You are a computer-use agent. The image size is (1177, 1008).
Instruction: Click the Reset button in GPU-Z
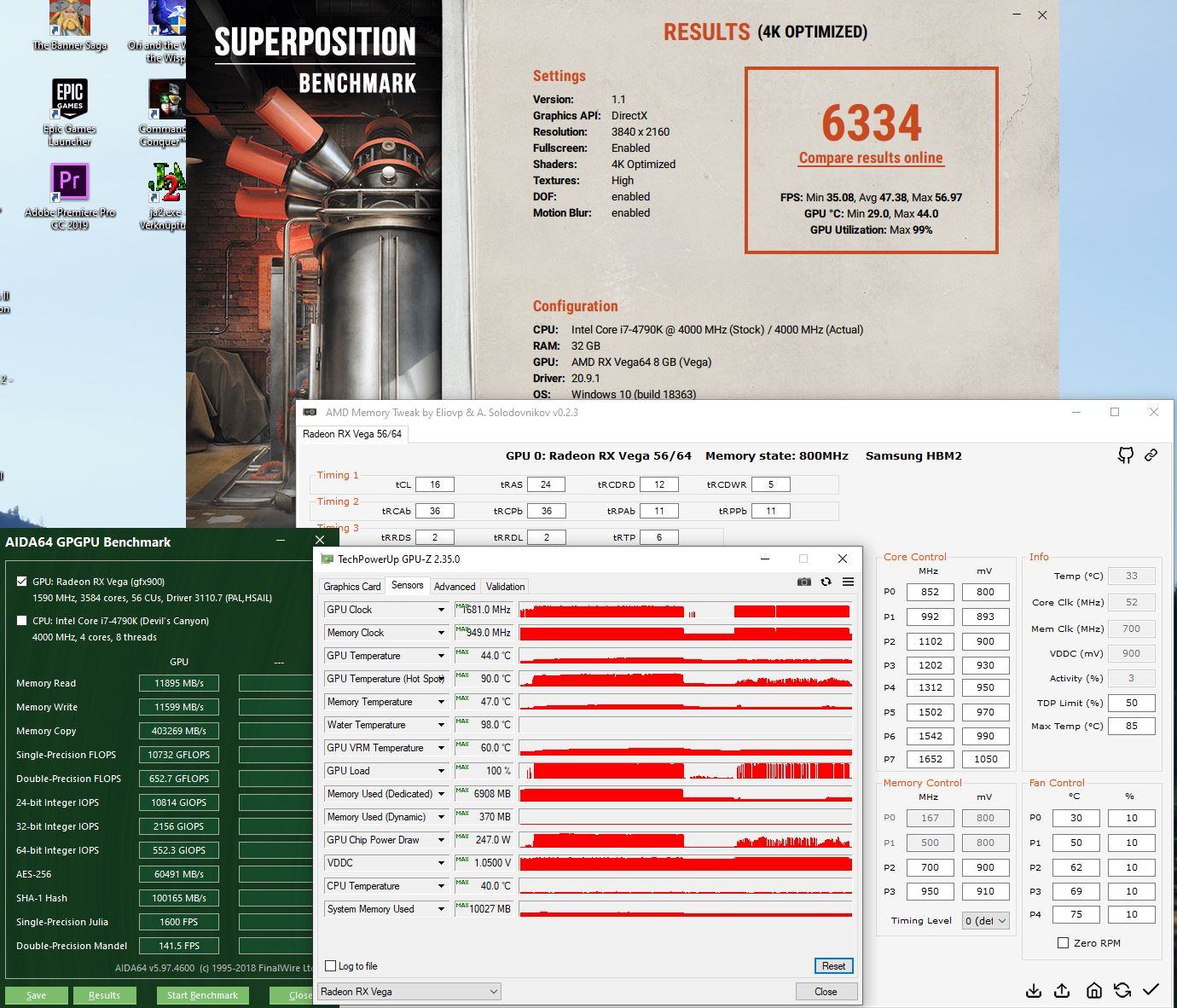[x=833, y=966]
